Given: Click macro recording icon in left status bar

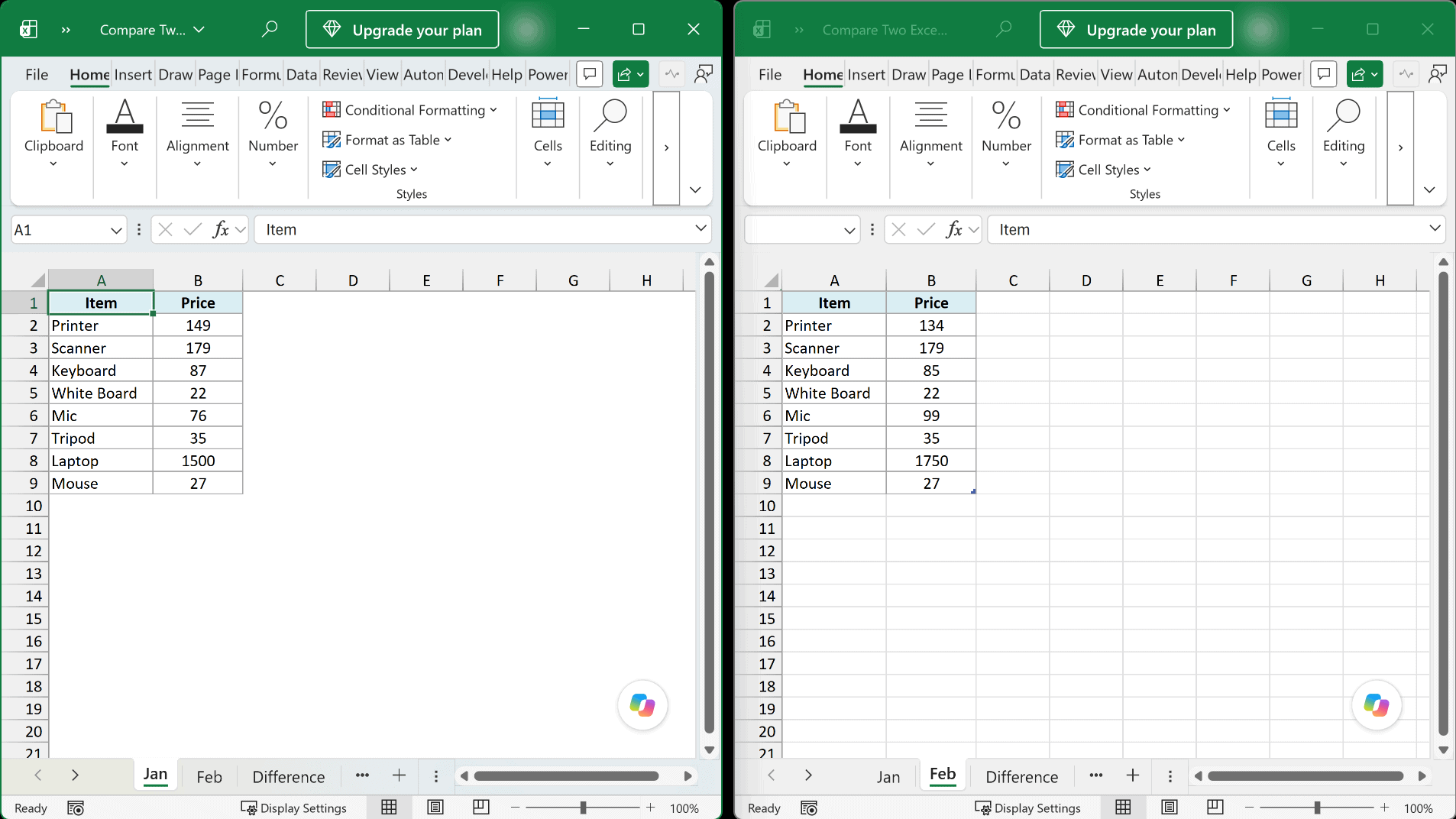Looking at the screenshot, I should [x=76, y=808].
